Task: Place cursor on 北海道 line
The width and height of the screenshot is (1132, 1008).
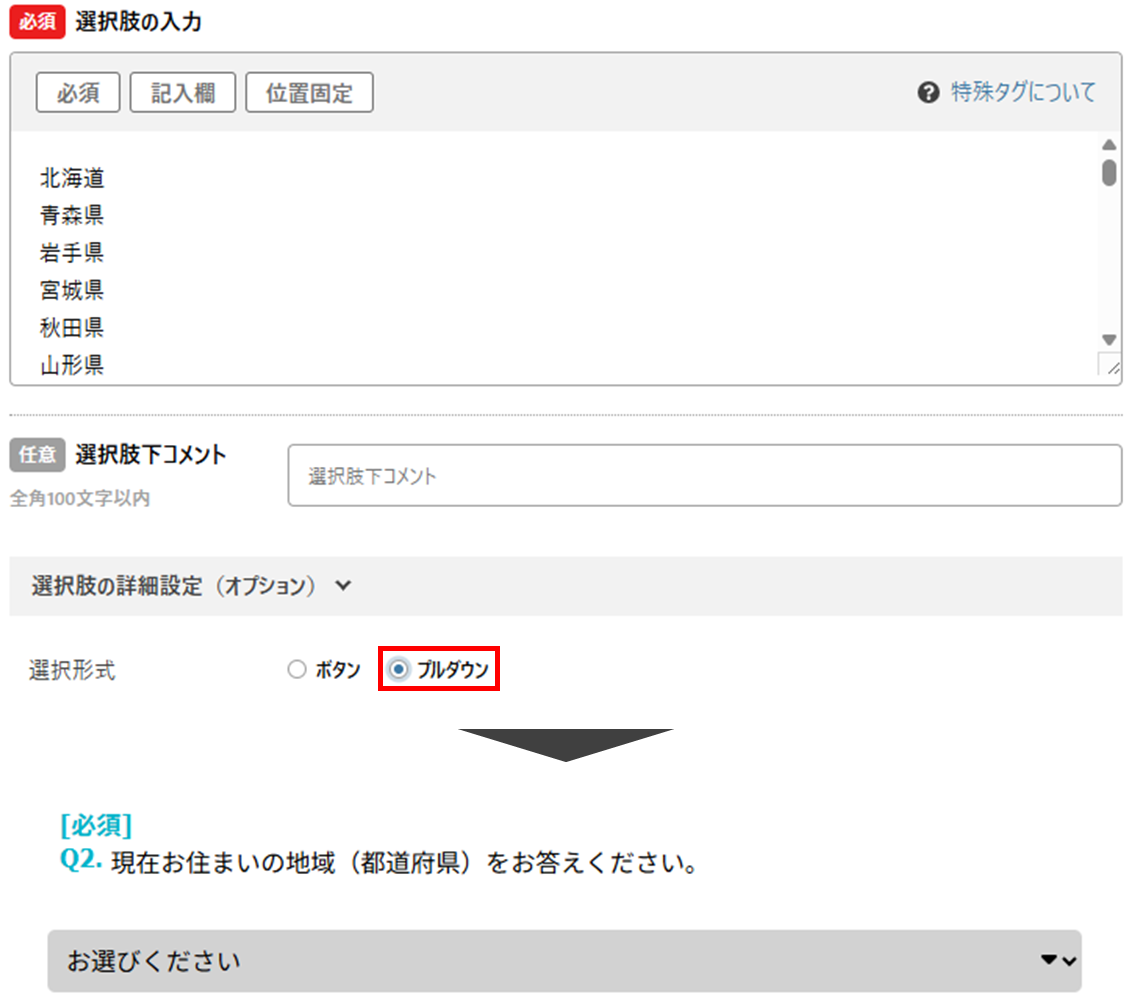Action: [x=73, y=179]
